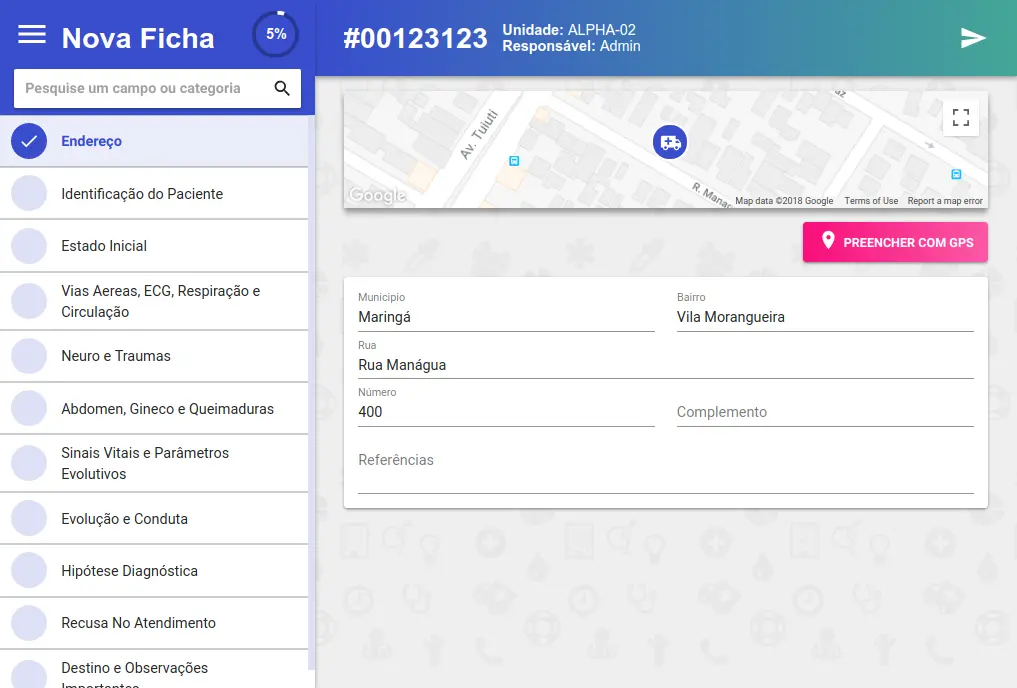This screenshot has width=1017, height=688.
Task: Toggle the Estado Inicial status circle
Action: coord(29,246)
